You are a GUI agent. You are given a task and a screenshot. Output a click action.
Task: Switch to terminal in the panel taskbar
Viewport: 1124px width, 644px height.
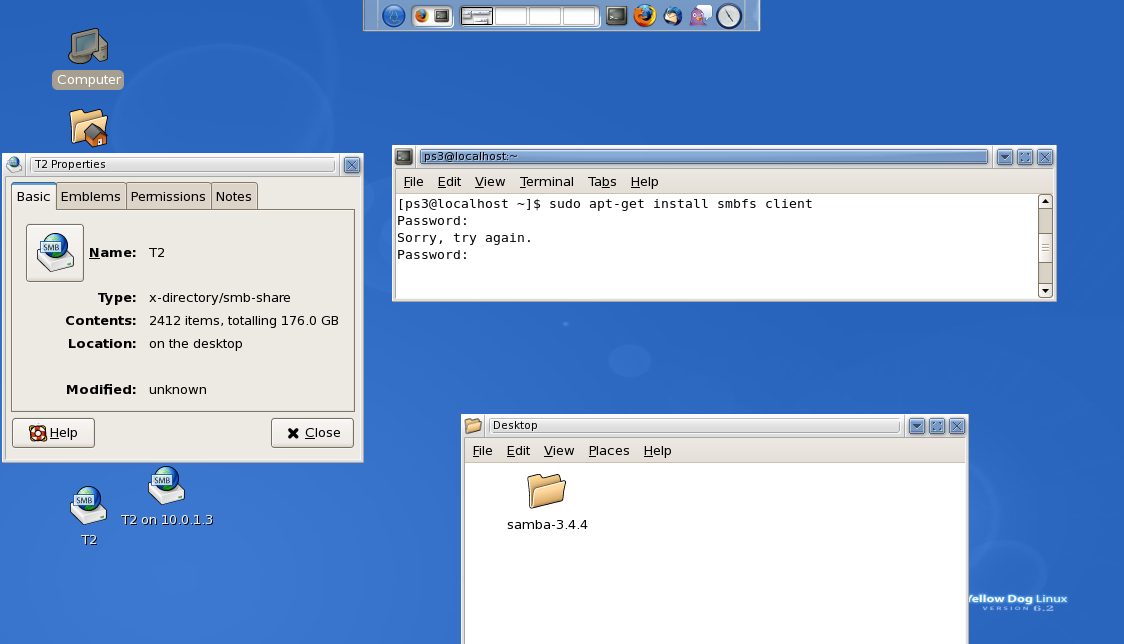tap(442, 16)
